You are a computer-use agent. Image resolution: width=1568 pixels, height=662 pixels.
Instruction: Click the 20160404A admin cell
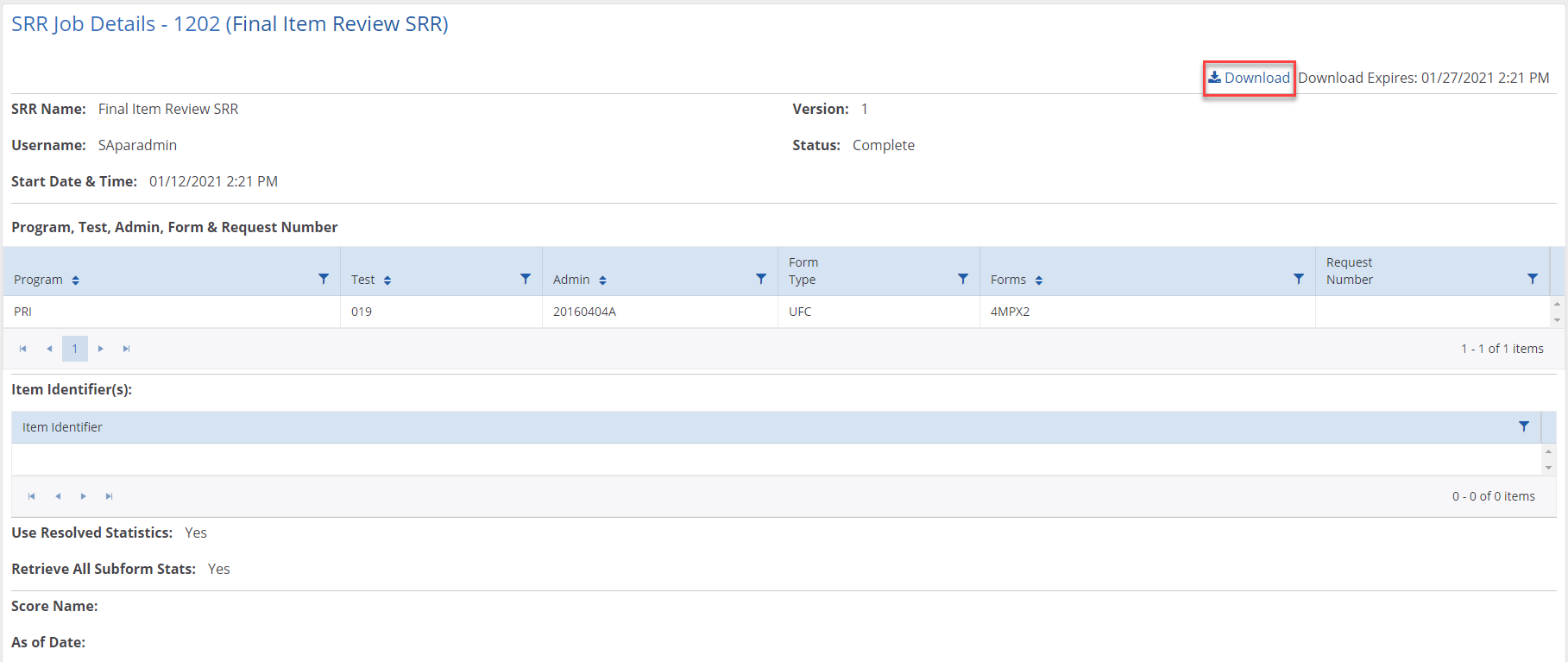pos(660,312)
